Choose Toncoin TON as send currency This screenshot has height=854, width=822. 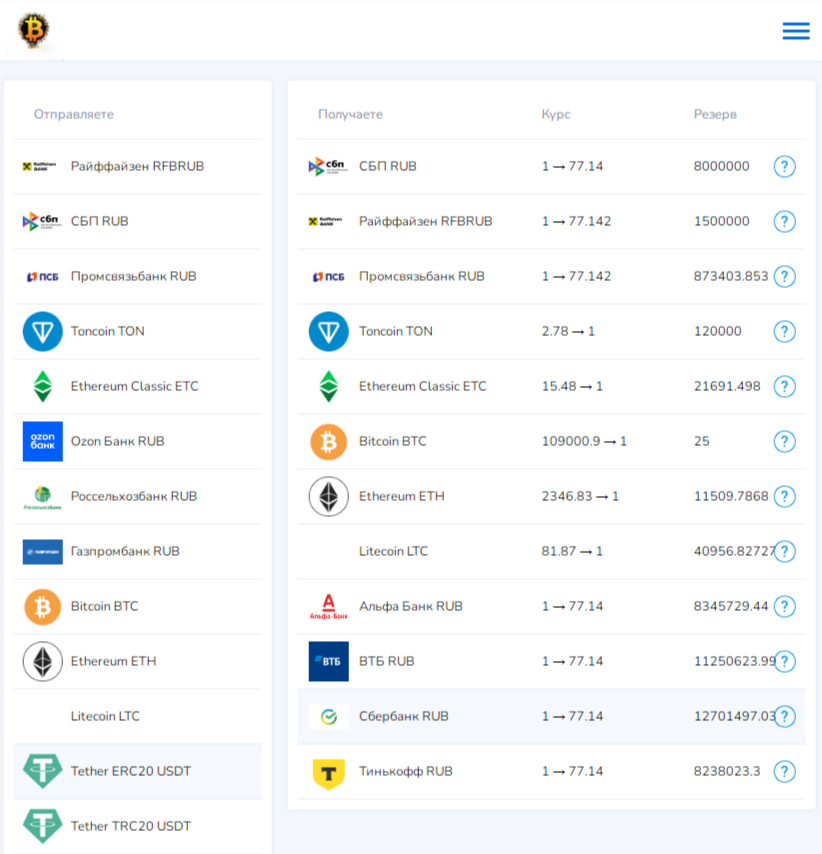(137, 331)
